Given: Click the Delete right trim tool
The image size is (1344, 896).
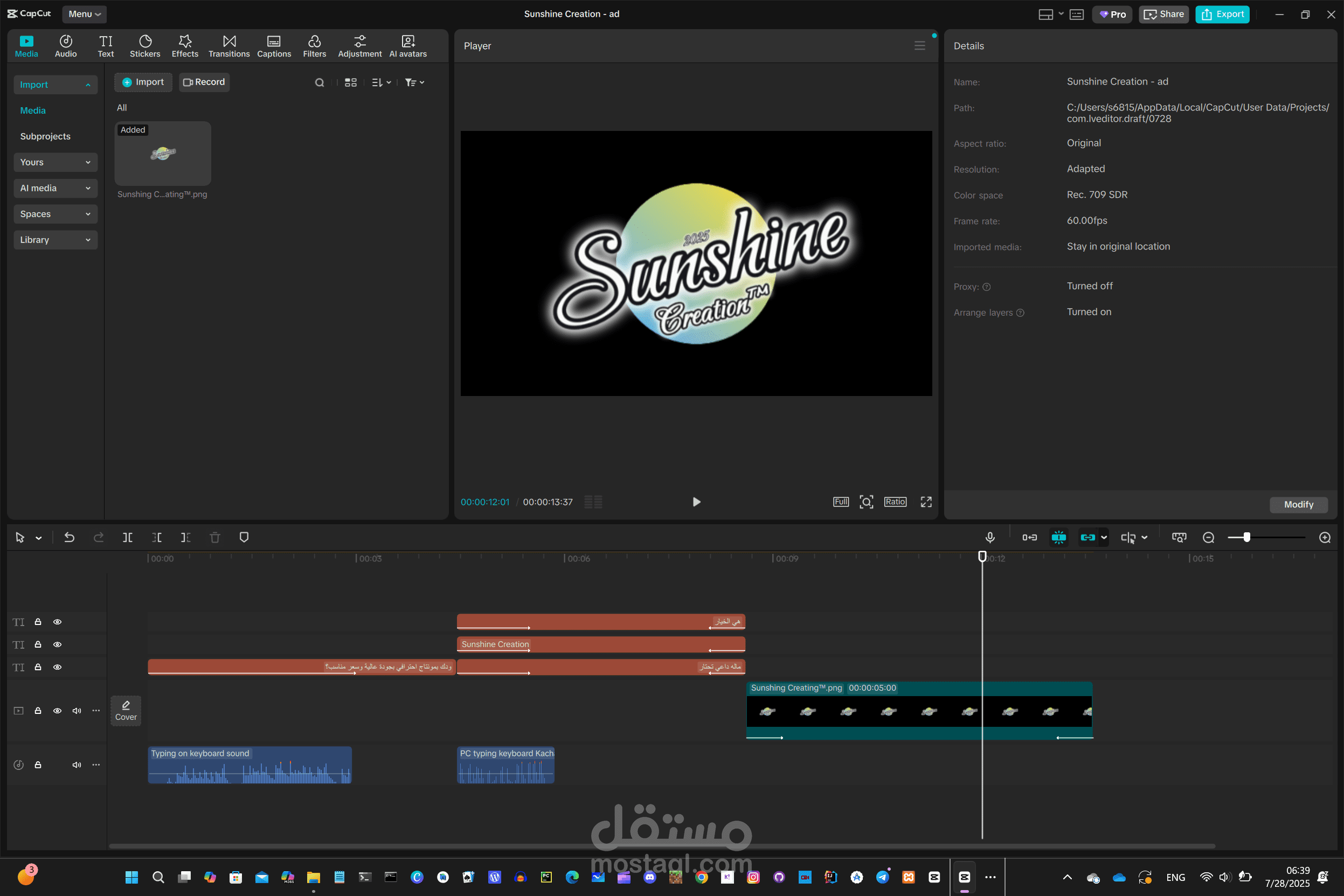Looking at the screenshot, I should pos(186,537).
